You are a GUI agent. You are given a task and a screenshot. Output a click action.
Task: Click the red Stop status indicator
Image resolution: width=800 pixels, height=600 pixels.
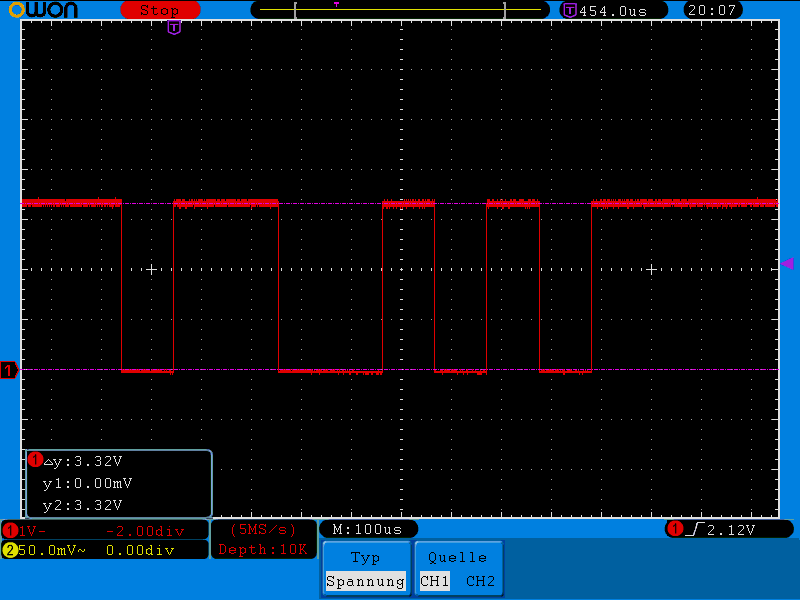160,10
